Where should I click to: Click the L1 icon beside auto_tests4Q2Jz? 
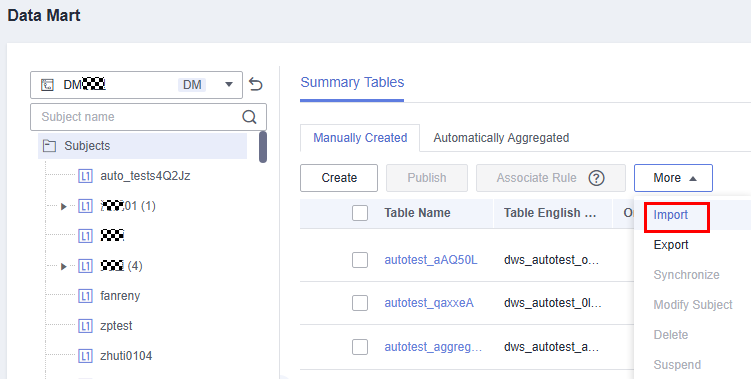coord(85,176)
